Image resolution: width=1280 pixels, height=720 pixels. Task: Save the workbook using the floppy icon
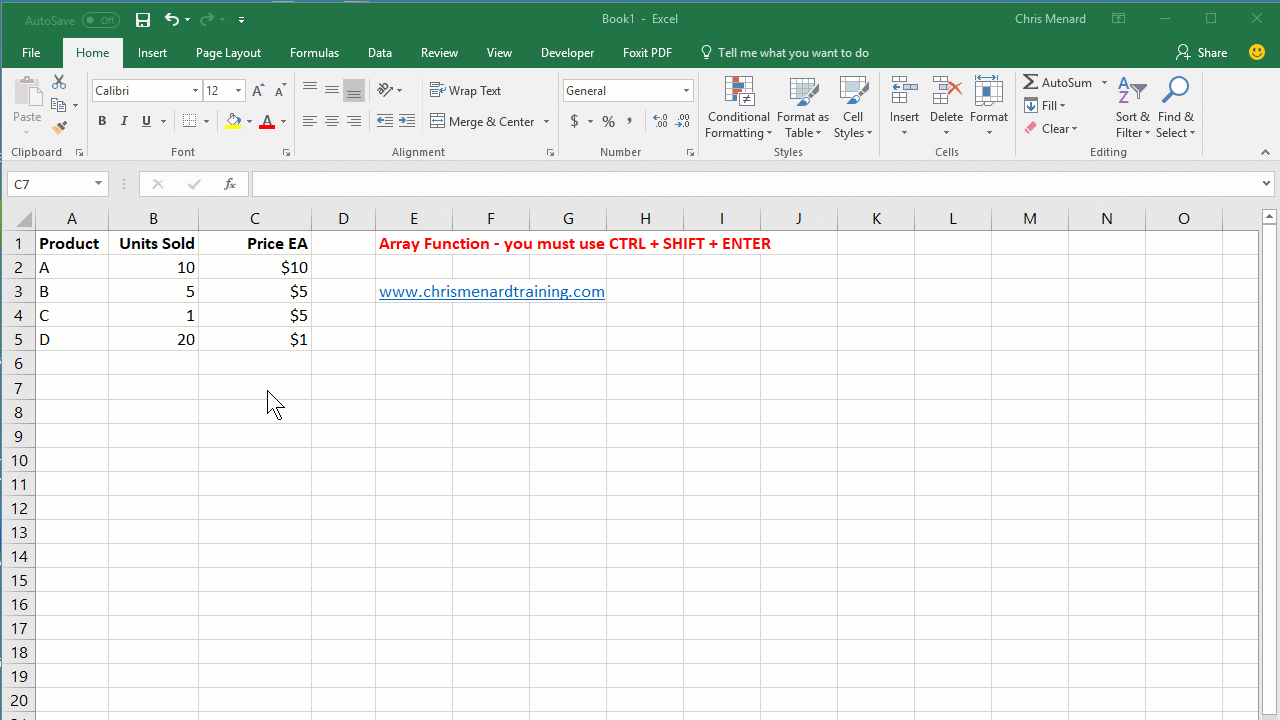[143, 20]
